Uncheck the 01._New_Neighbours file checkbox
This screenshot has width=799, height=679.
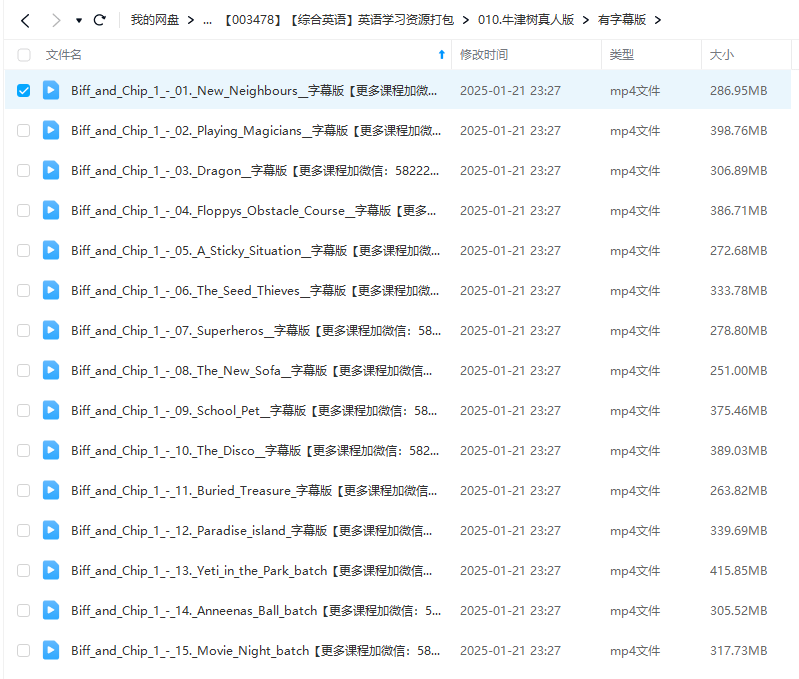click(23, 91)
